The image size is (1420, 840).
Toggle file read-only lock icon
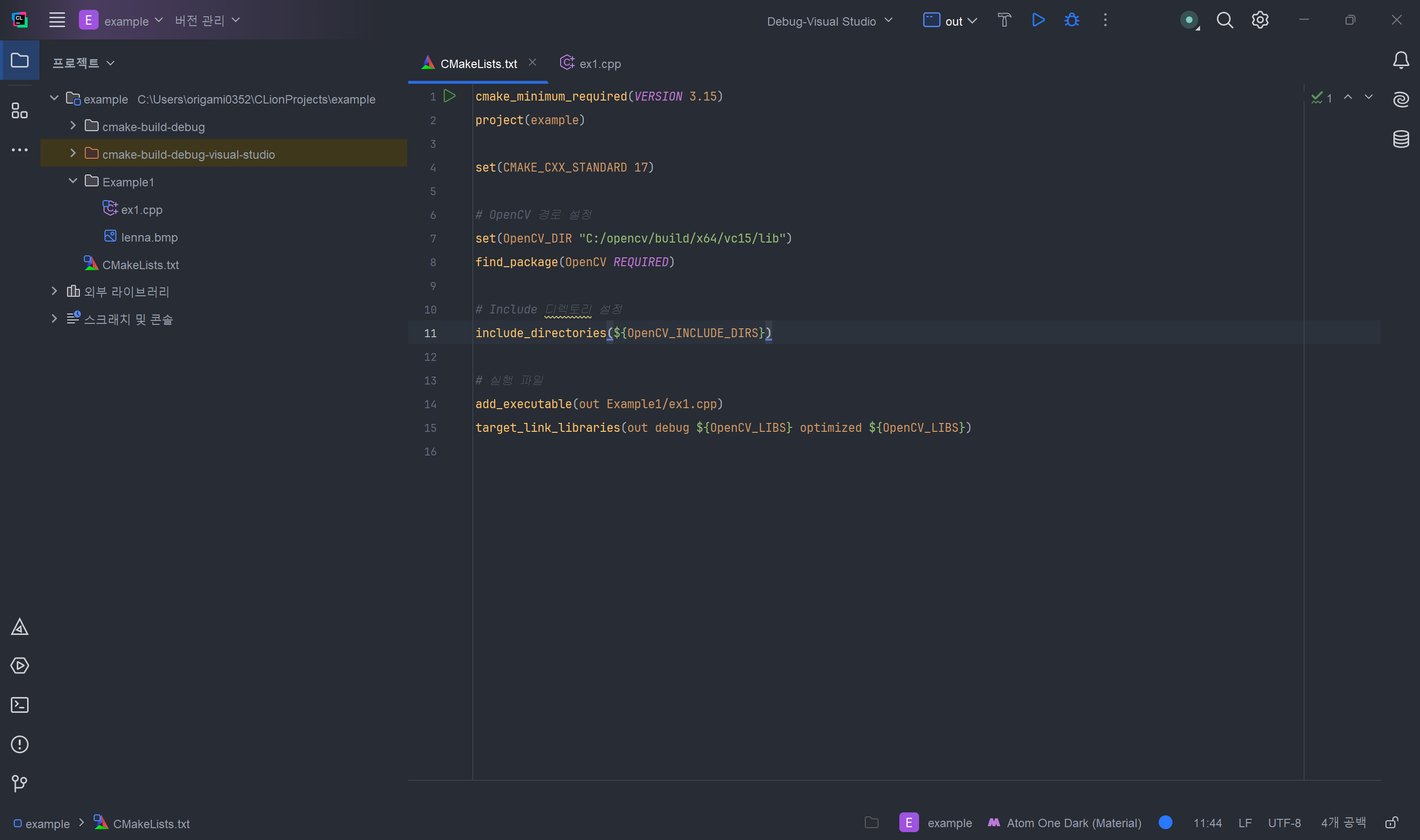1392,822
